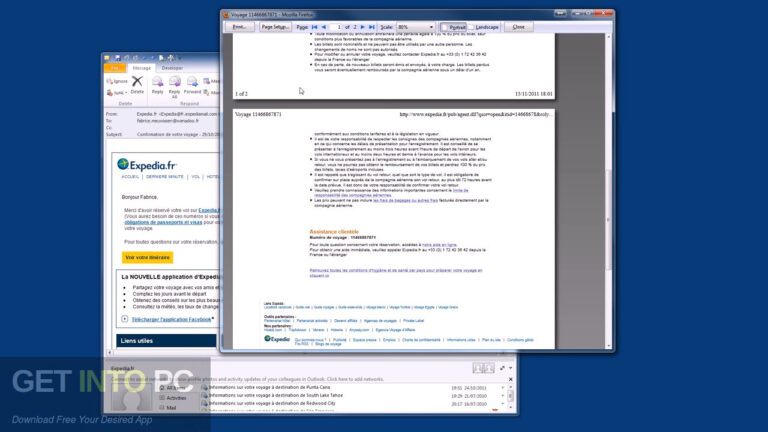Open the ACCUEIL link in email header

click(130, 177)
